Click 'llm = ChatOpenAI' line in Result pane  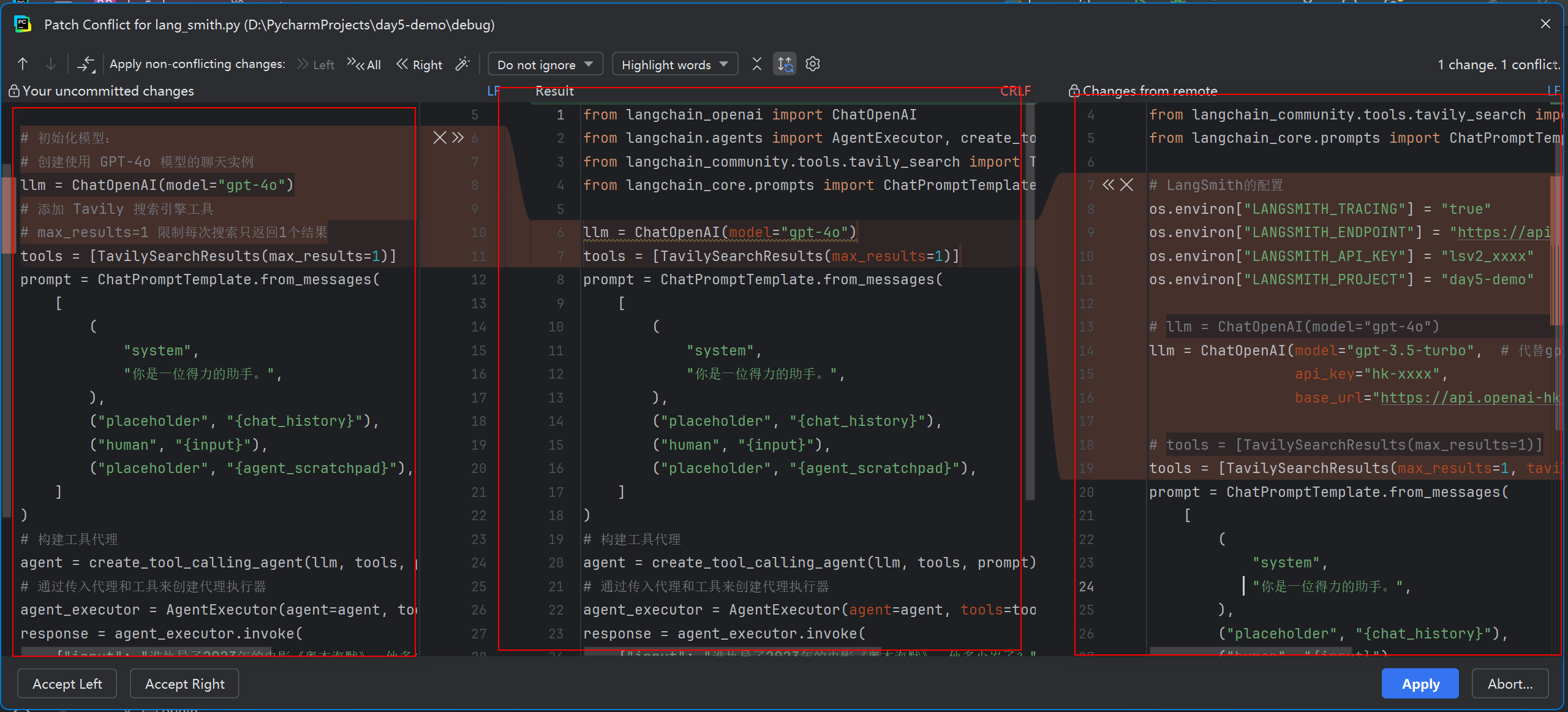720,232
